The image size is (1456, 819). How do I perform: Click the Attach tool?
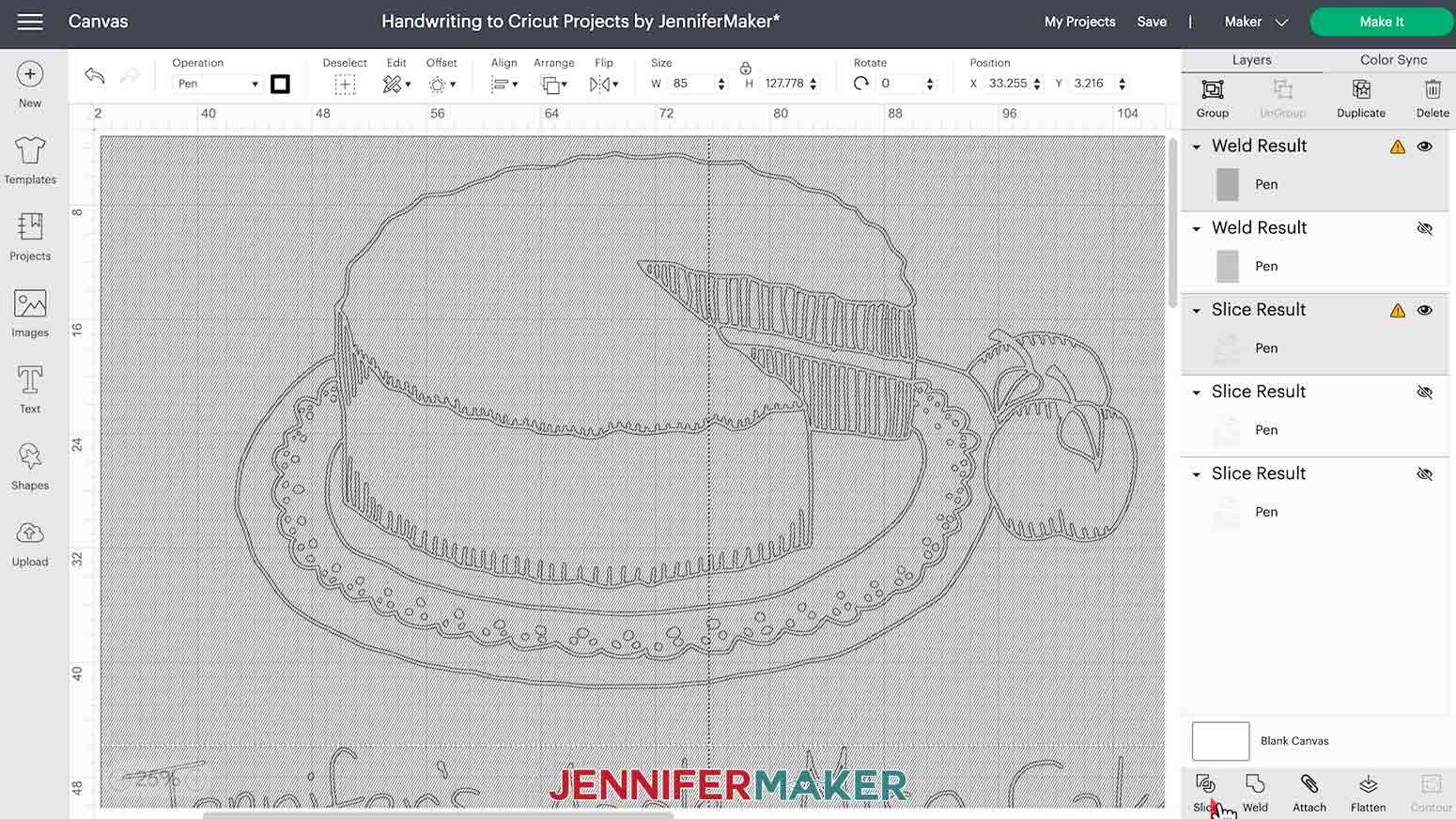tap(1309, 793)
